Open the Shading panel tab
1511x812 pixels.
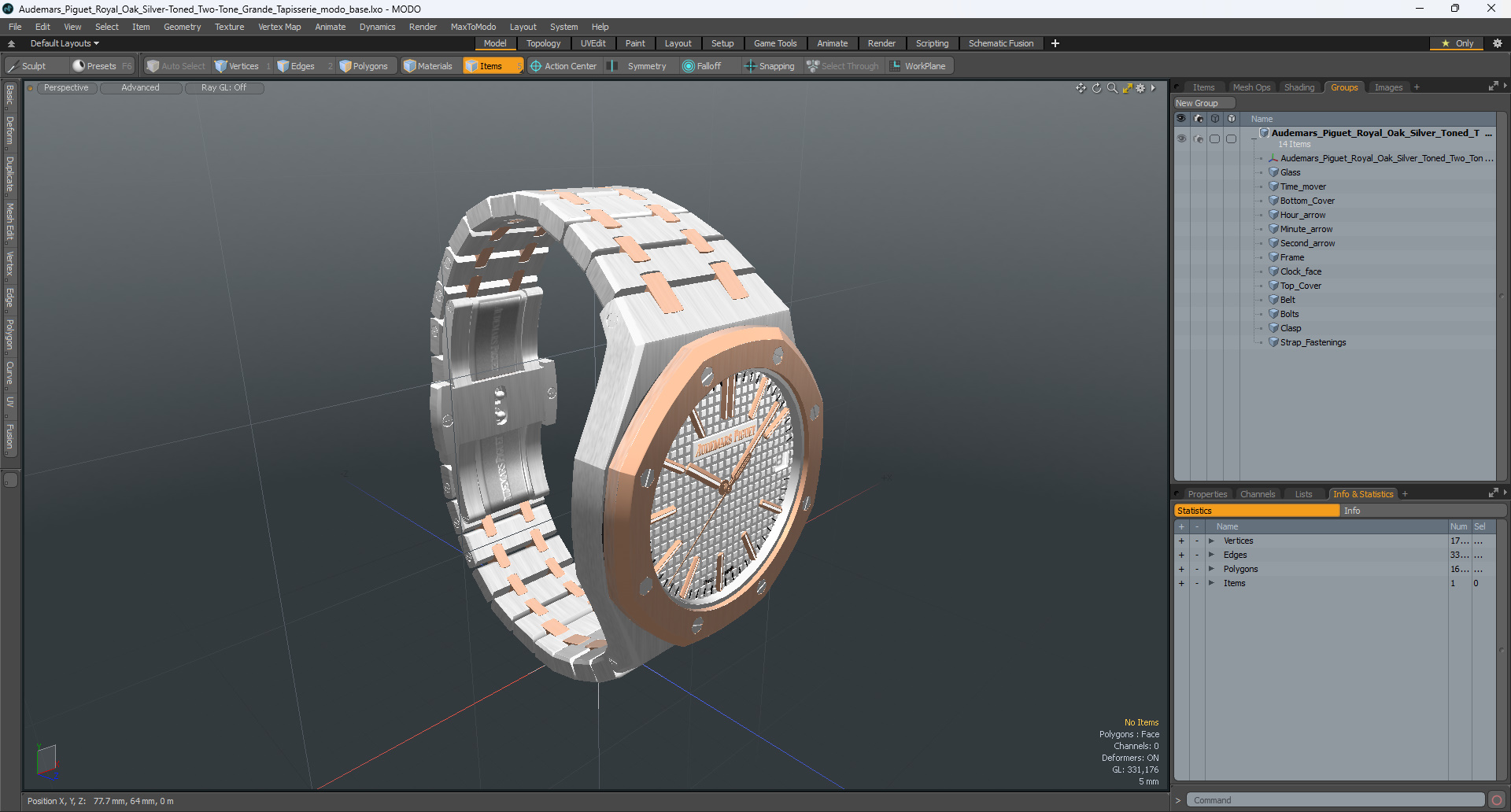[x=1299, y=87]
